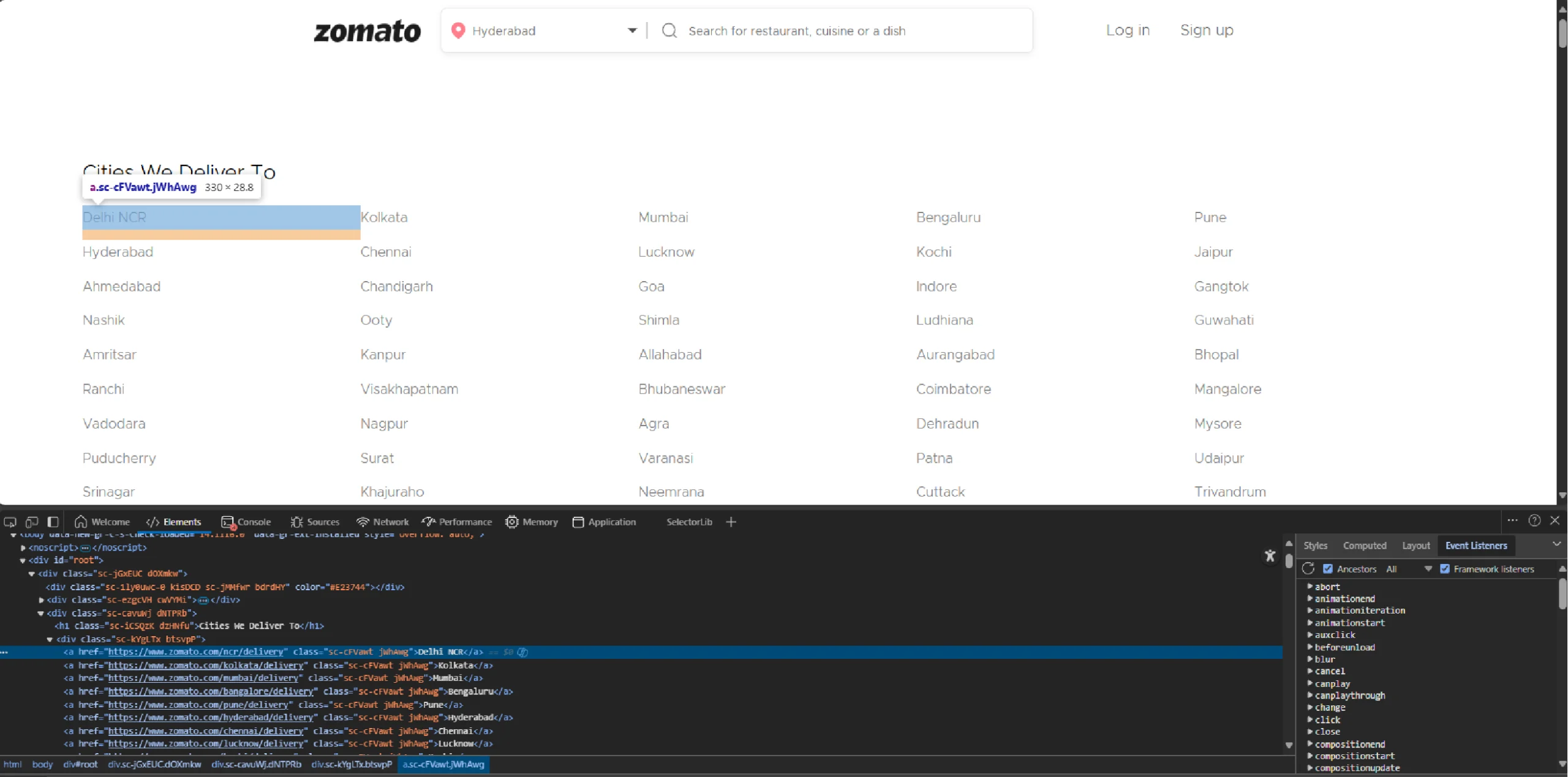The width and height of the screenshot is (1568, 777).
Task: Select the Kolkata anchor row in DOM
Action: [641, 666]
